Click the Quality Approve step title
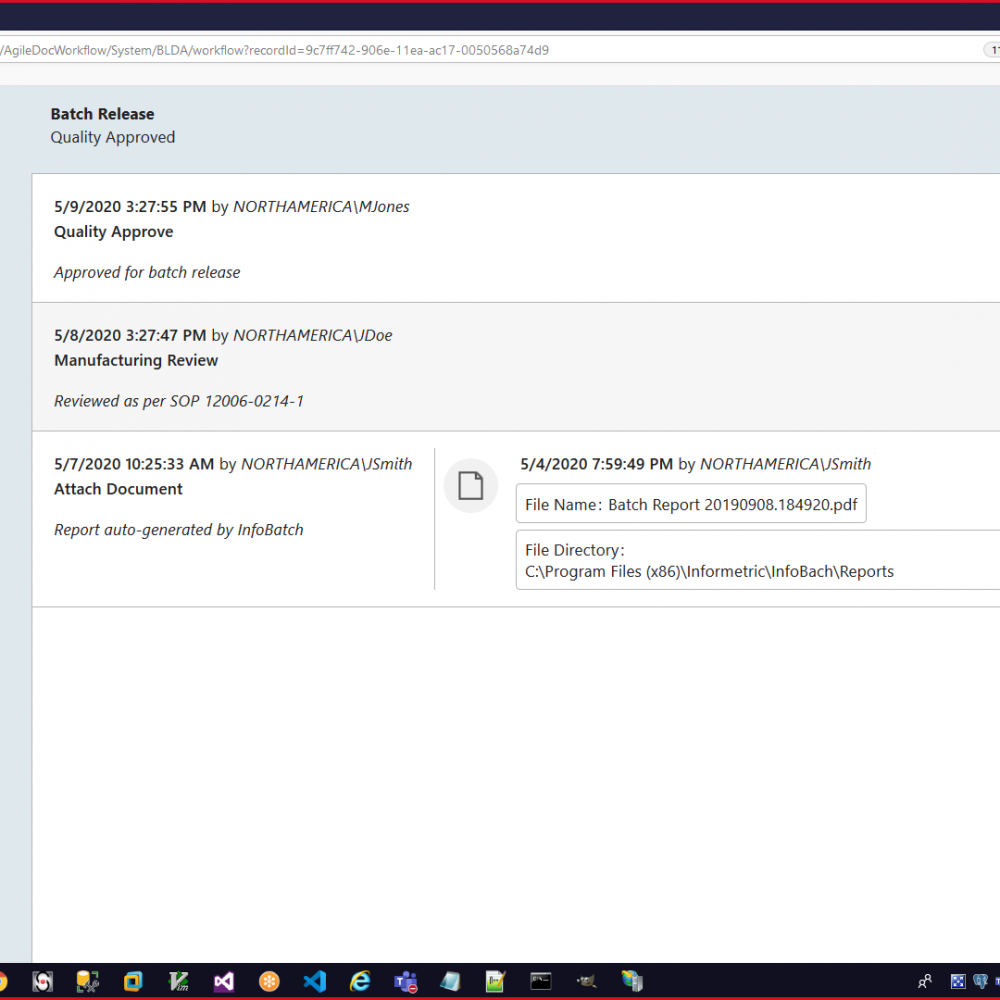1000x1000 pixels. [x=114, y=232]
